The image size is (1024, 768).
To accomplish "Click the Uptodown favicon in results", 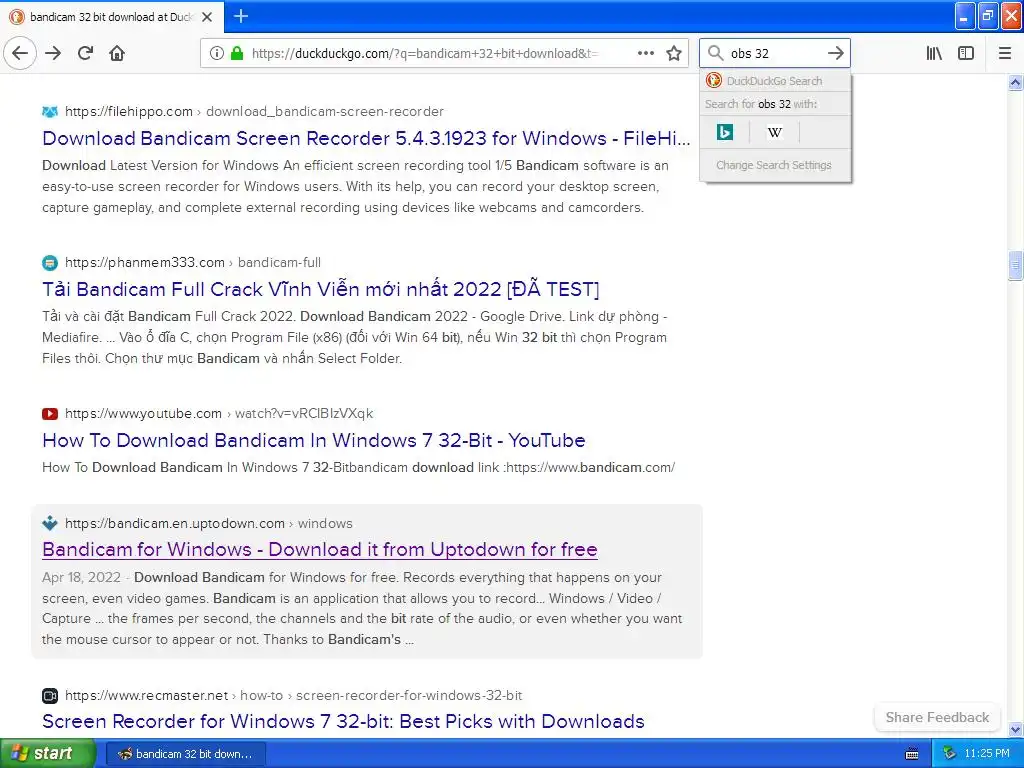I will click(x=50, y=523).
